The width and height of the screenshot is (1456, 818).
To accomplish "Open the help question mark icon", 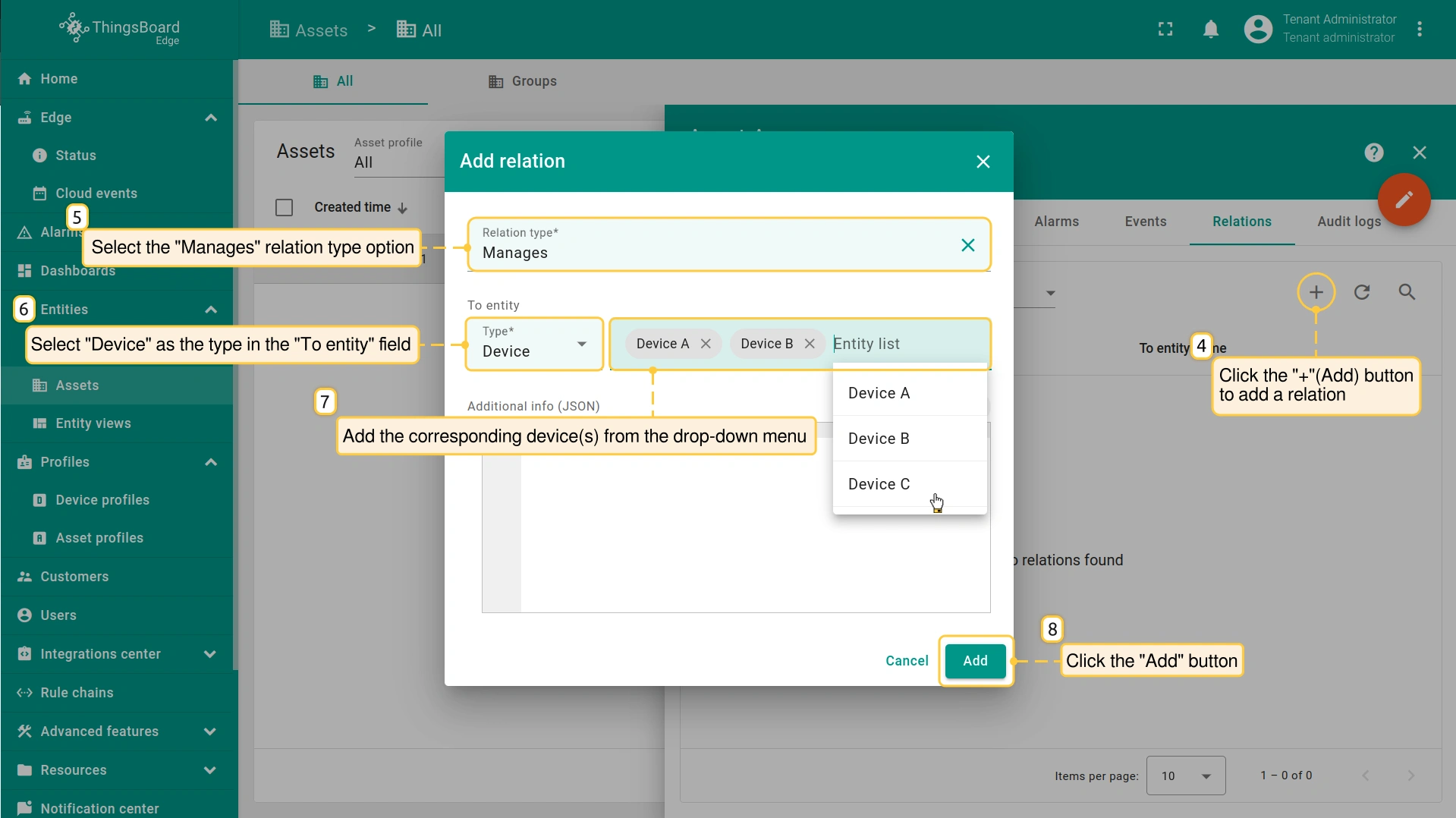I will (x=1373, y=153).
